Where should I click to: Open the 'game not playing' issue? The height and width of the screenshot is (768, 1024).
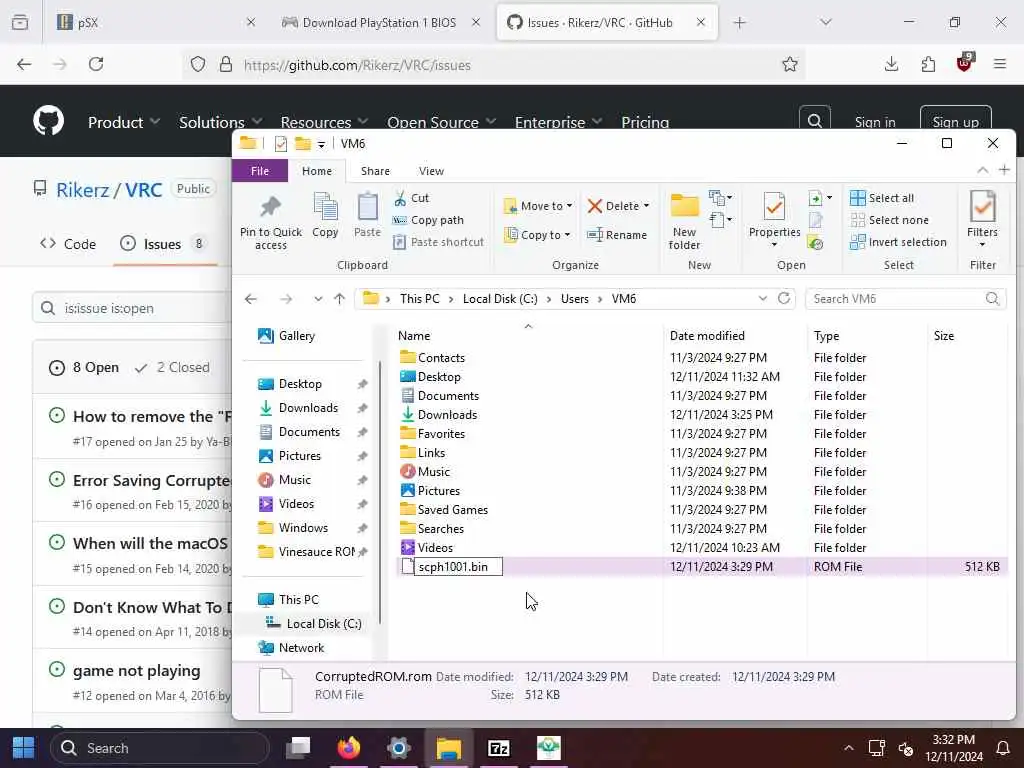tap(136, 671)
